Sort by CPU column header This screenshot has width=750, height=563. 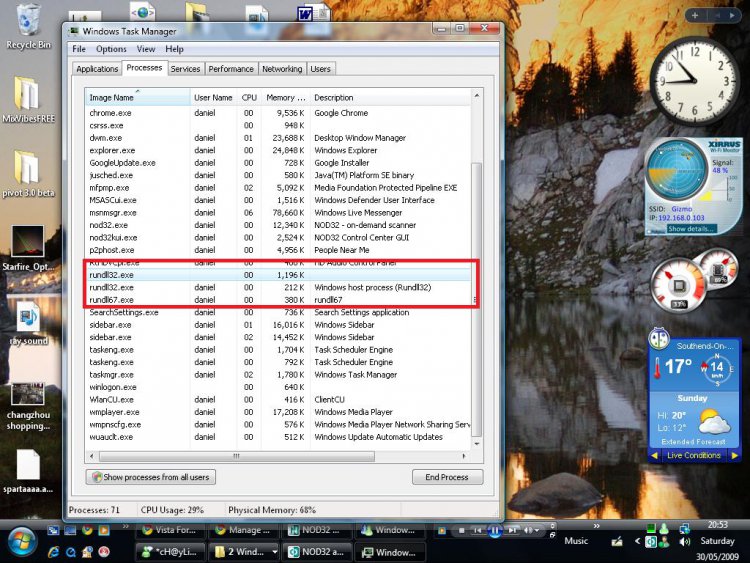249,98
